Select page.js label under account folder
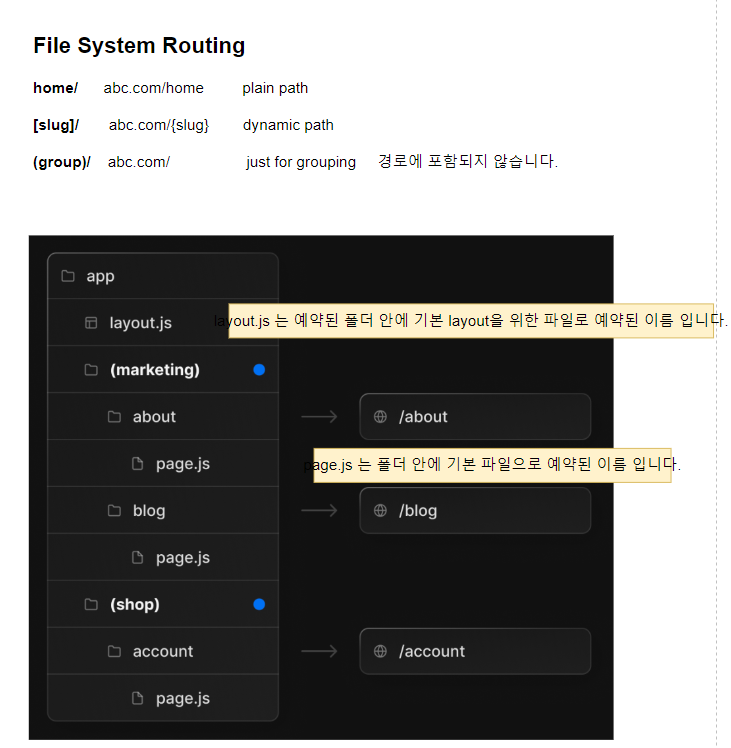This screenshot has height=748, width=731. coord(183,698)
